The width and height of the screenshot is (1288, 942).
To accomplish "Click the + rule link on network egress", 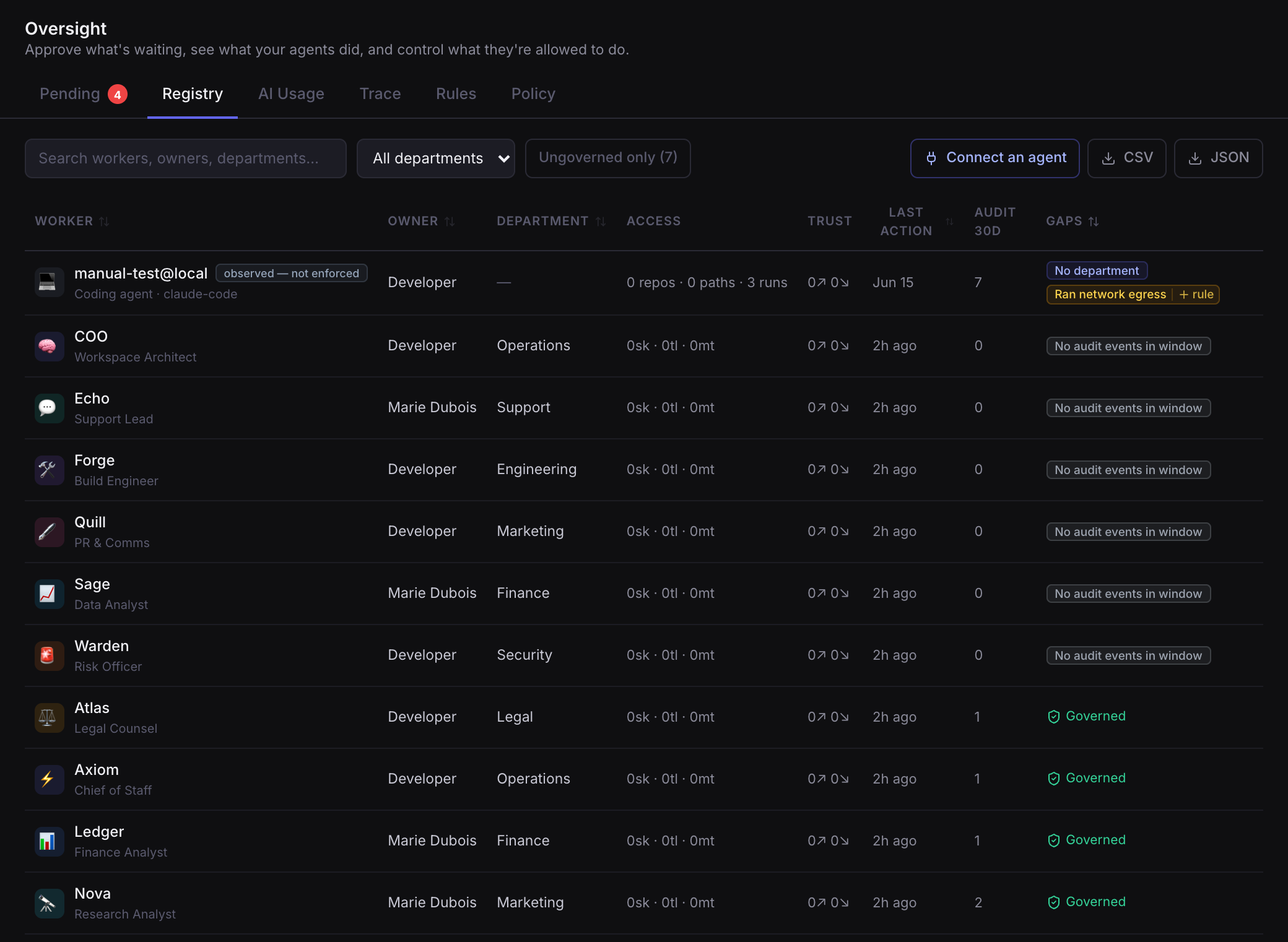I will pyautogui.click(x=1196, y=295).
